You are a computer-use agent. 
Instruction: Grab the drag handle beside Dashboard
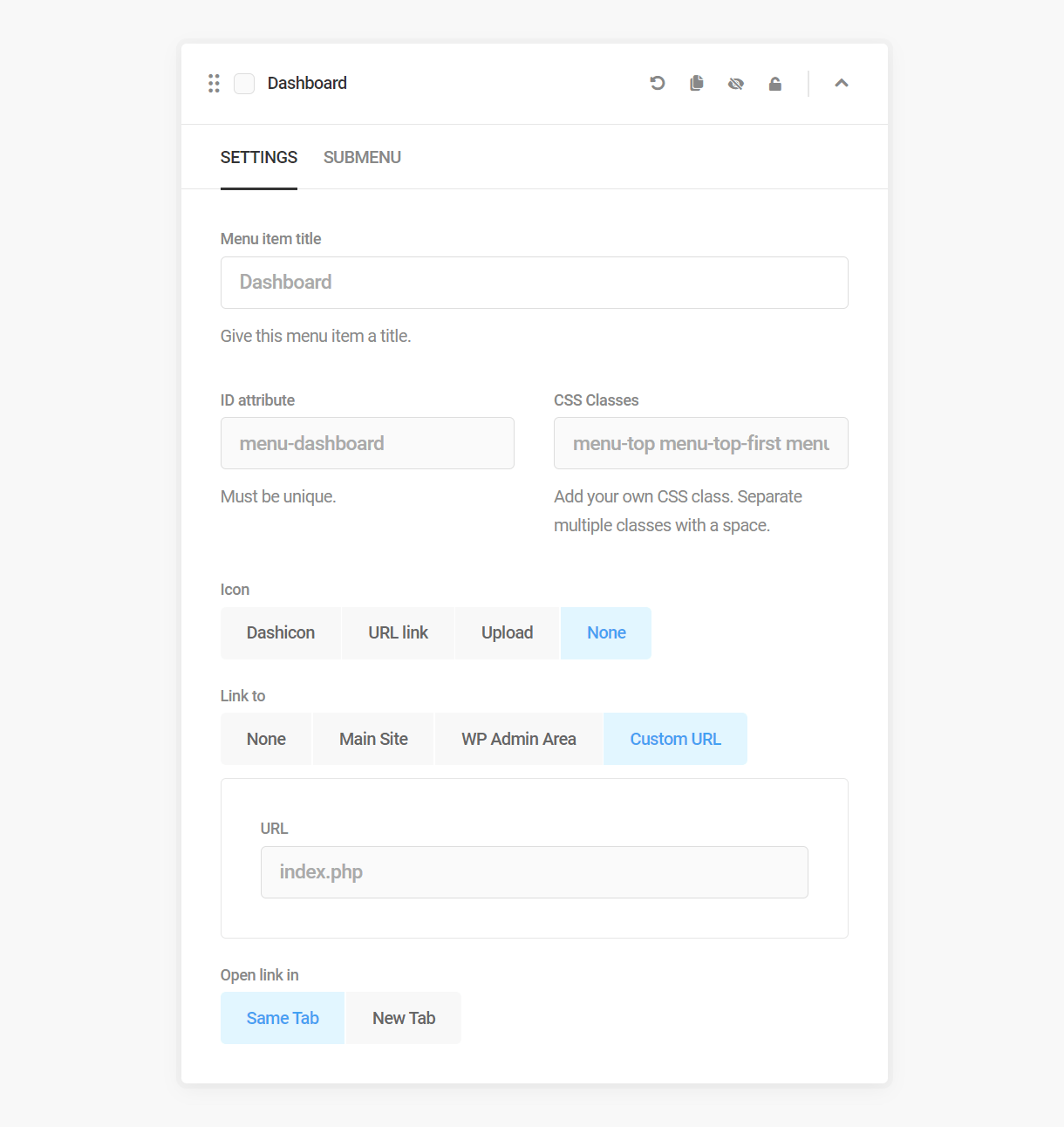(214, 83)
